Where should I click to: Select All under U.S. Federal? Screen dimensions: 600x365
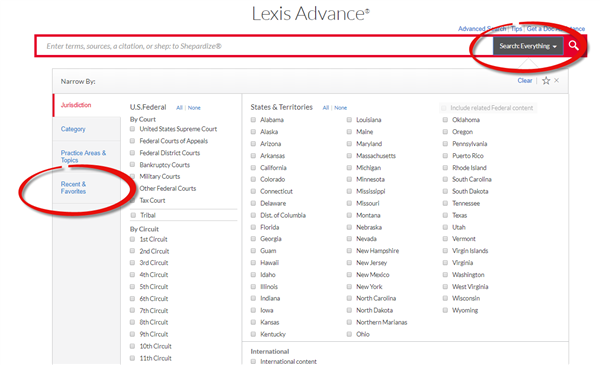(x=179, y=108)
